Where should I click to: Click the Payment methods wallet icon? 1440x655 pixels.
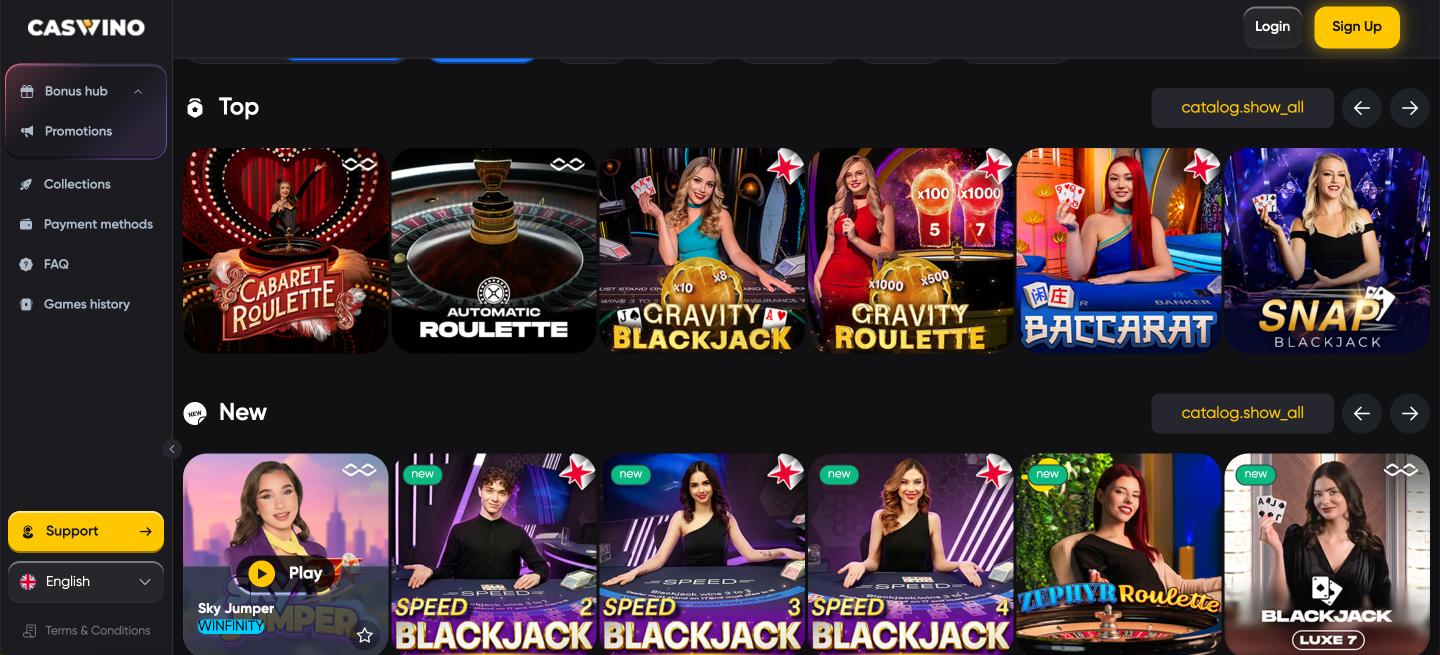click(26, 224)
